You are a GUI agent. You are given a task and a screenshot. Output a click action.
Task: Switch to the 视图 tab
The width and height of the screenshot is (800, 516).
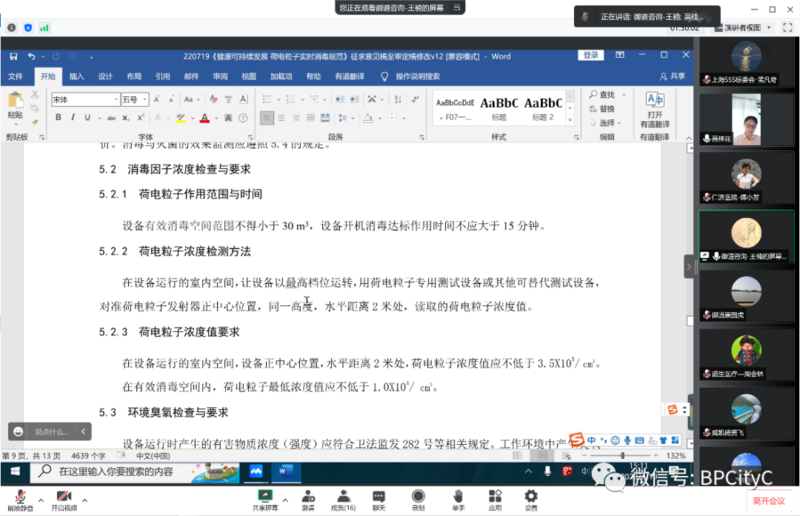click(248, 77)
